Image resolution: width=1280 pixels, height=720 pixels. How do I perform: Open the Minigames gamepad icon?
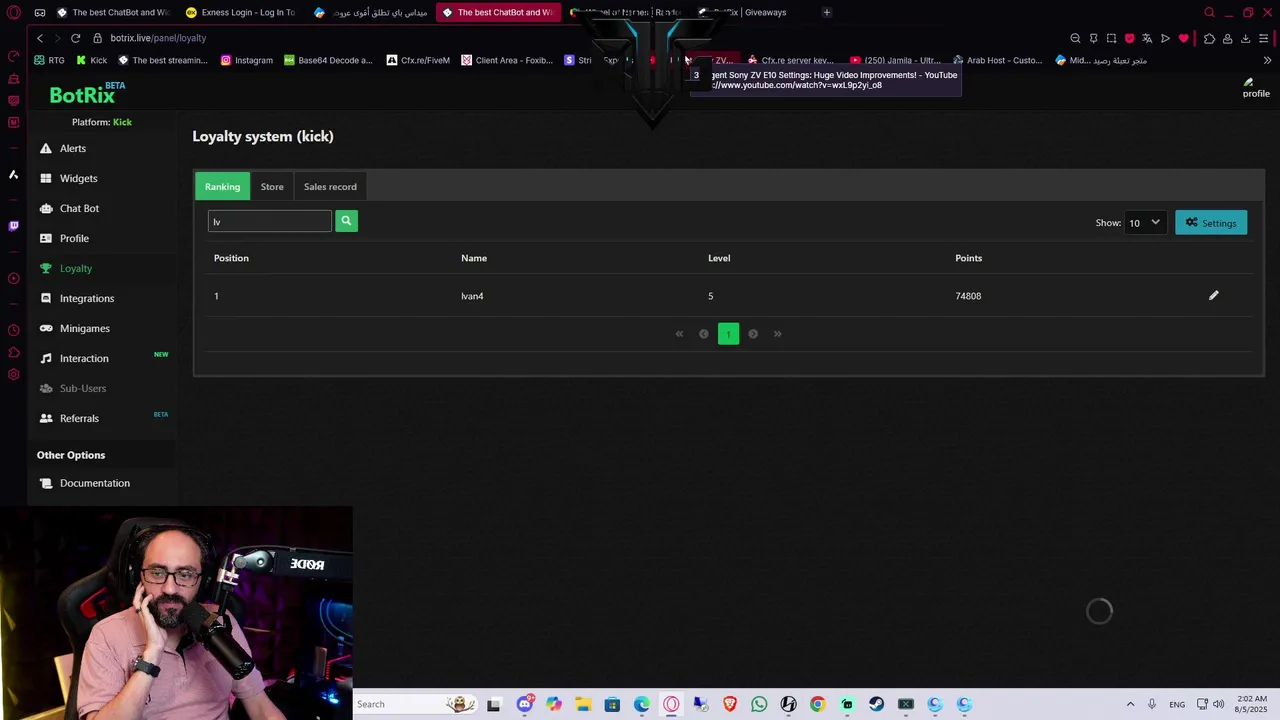45,328
